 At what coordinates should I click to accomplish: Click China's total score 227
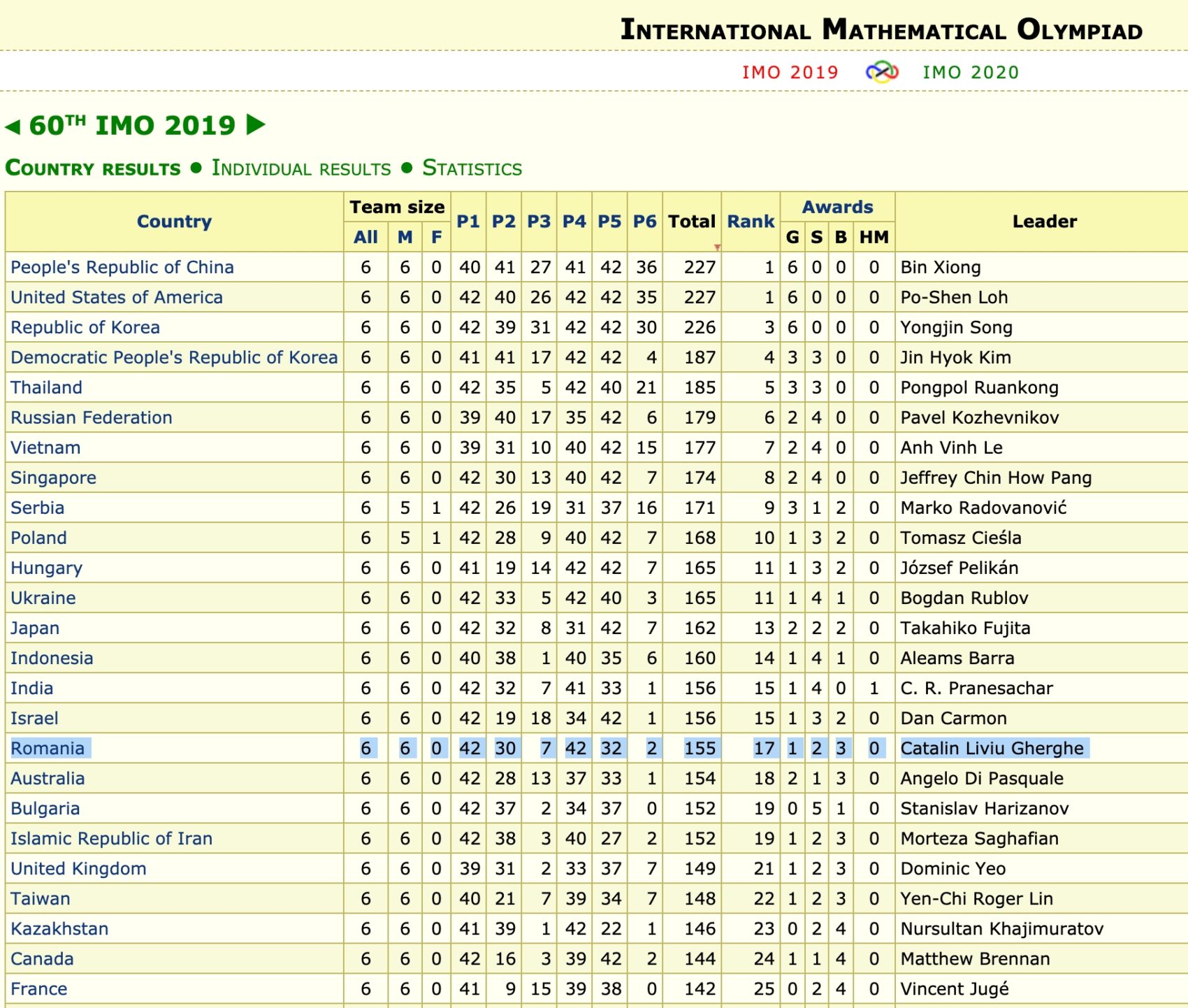coord(700,267)
